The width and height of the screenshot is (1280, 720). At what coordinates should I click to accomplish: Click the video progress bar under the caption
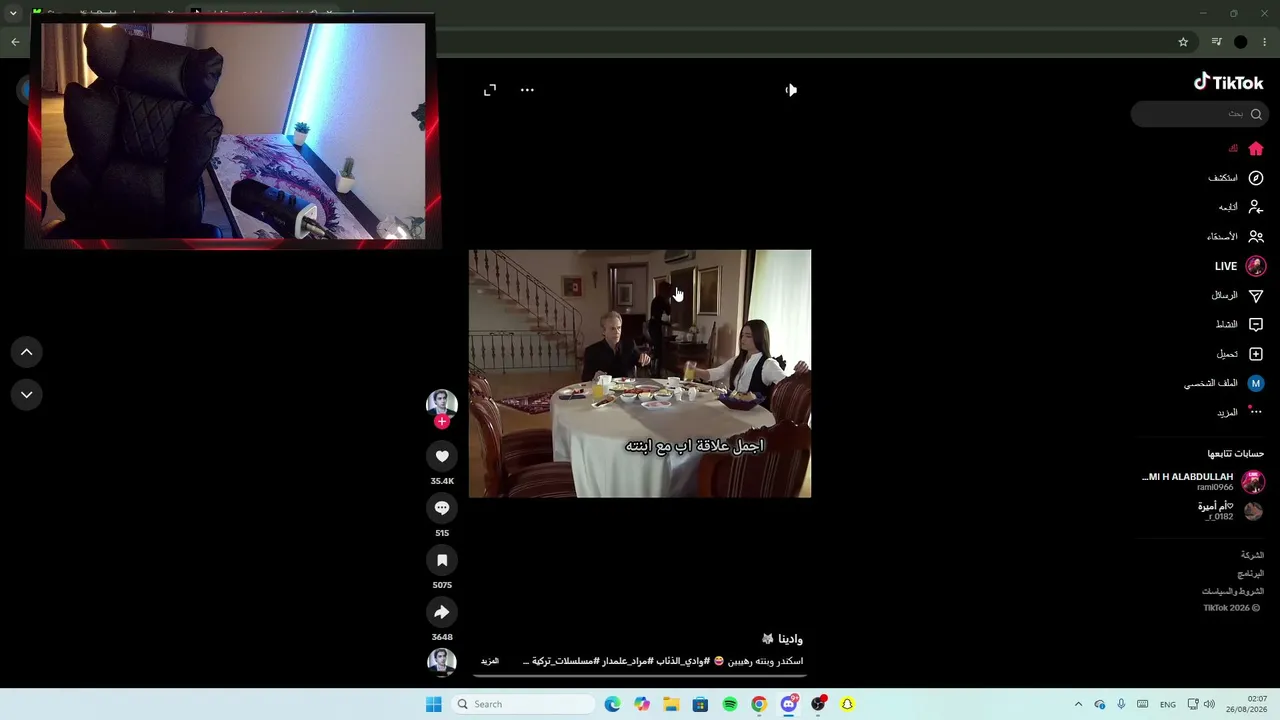click(640, 674)
